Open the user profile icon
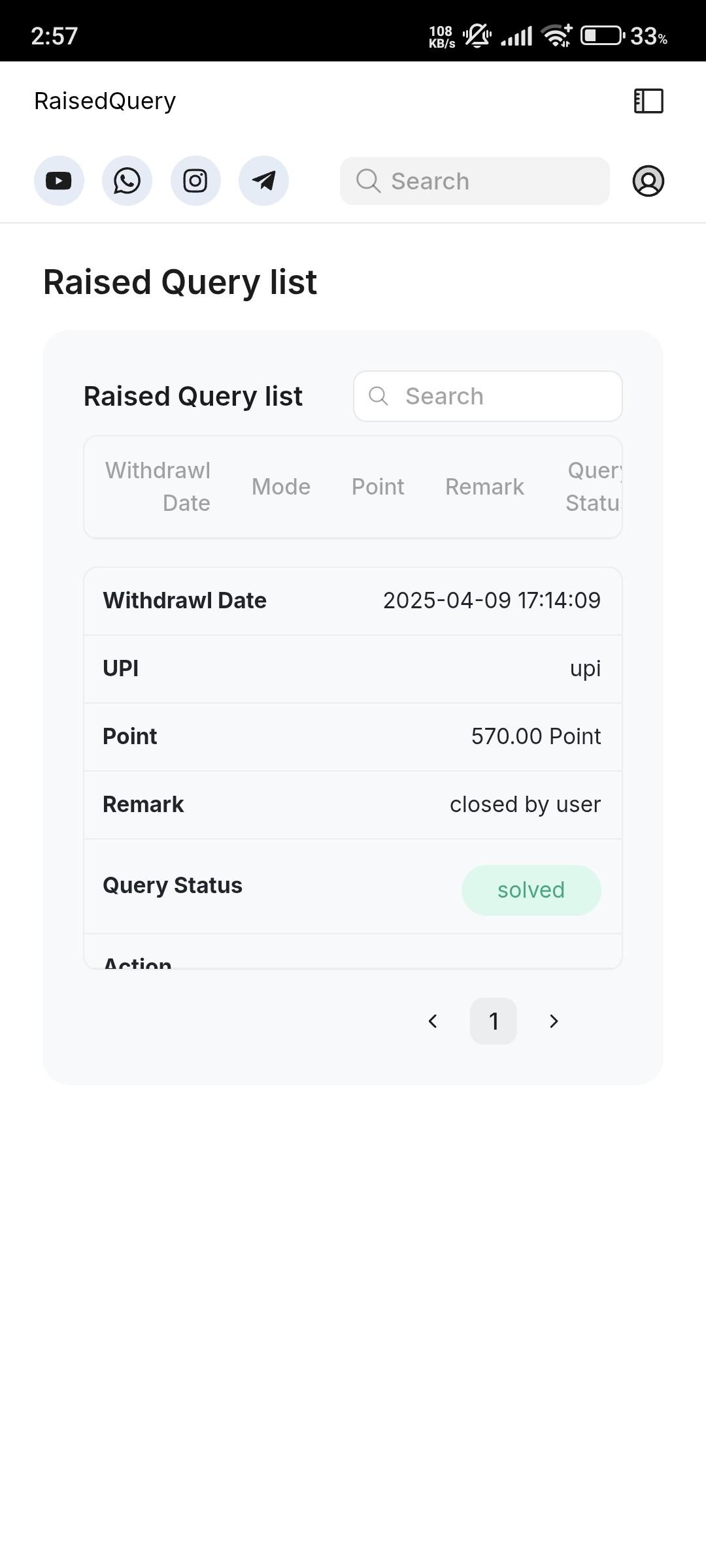706x1568 pixels. pos(648,181)
